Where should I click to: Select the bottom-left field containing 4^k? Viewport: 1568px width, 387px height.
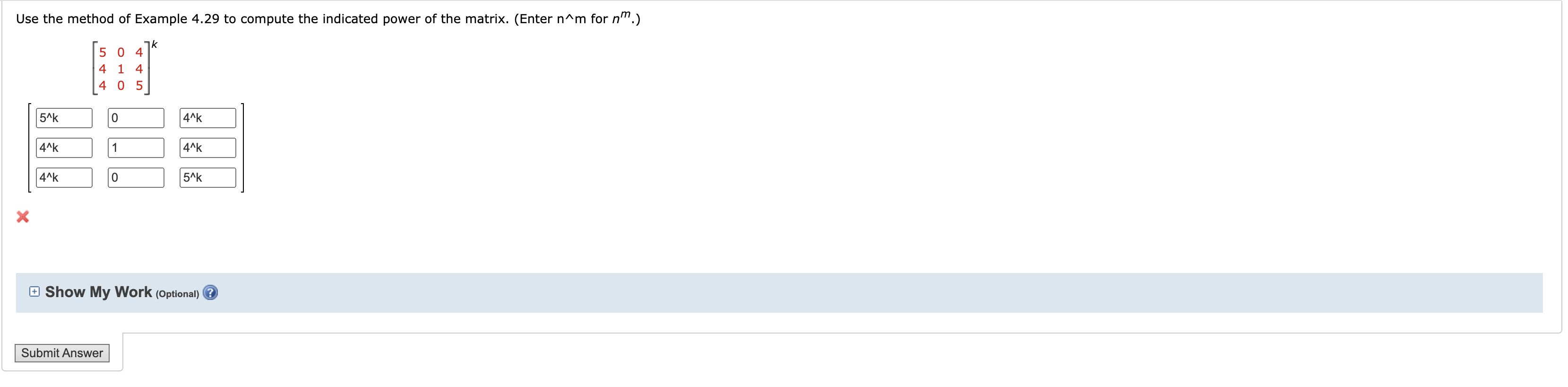tap(63, 177)
